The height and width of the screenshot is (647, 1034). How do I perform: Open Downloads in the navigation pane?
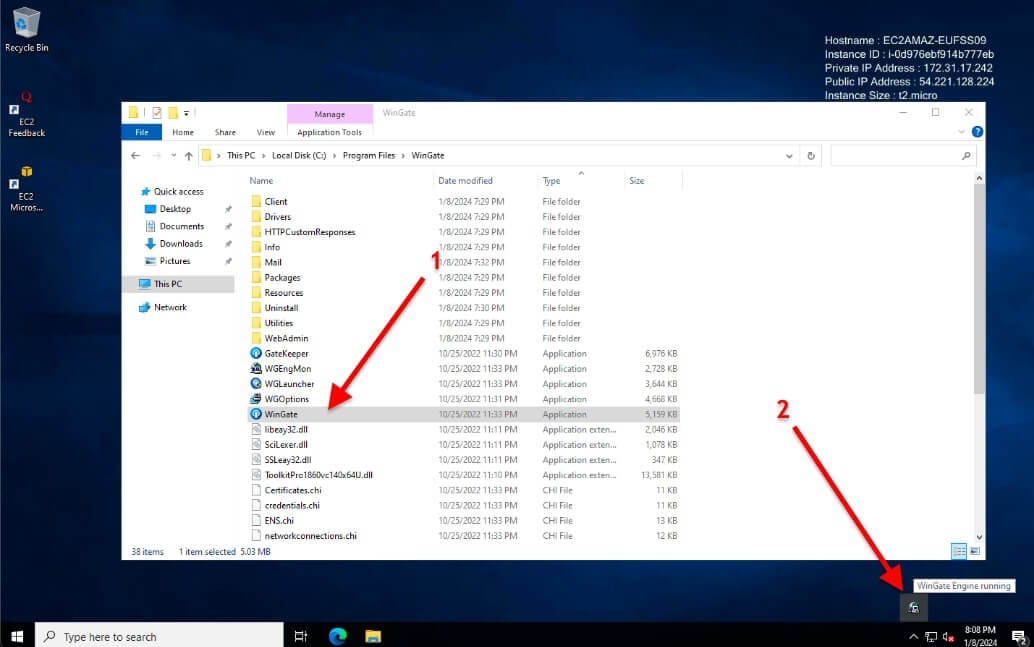pos(181,244)
